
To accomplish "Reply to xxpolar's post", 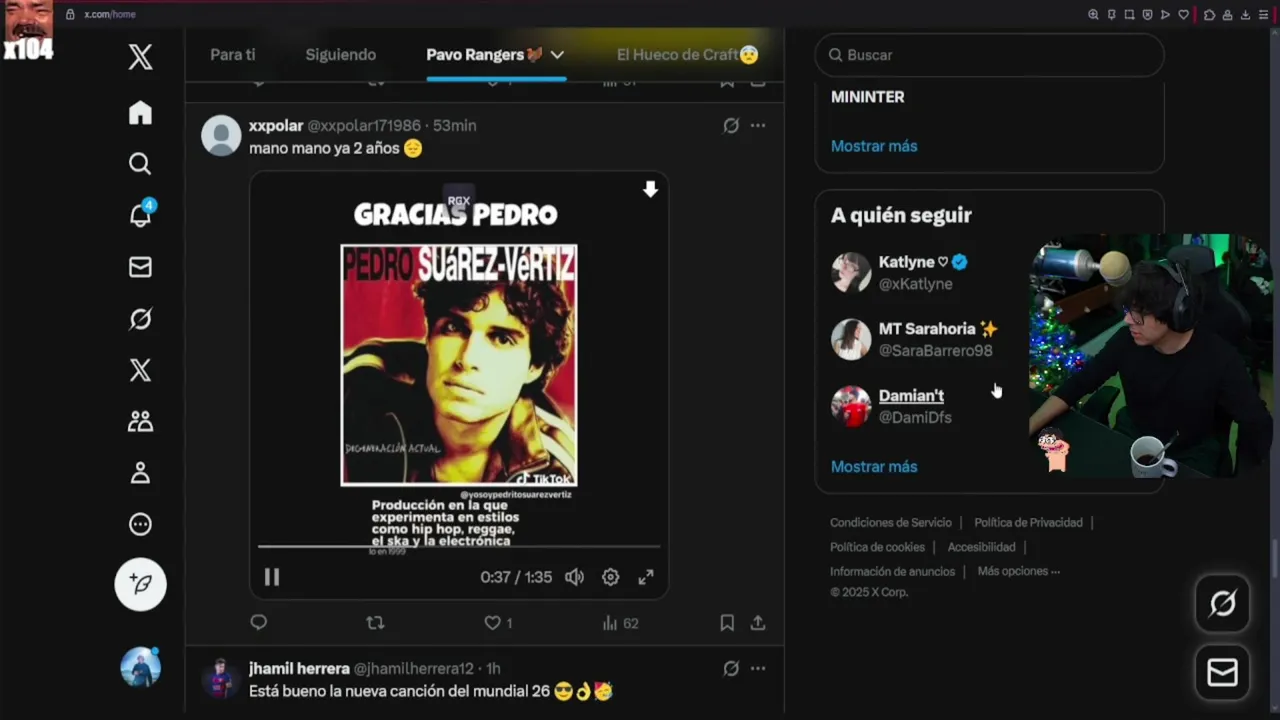I will click(259, 623).
